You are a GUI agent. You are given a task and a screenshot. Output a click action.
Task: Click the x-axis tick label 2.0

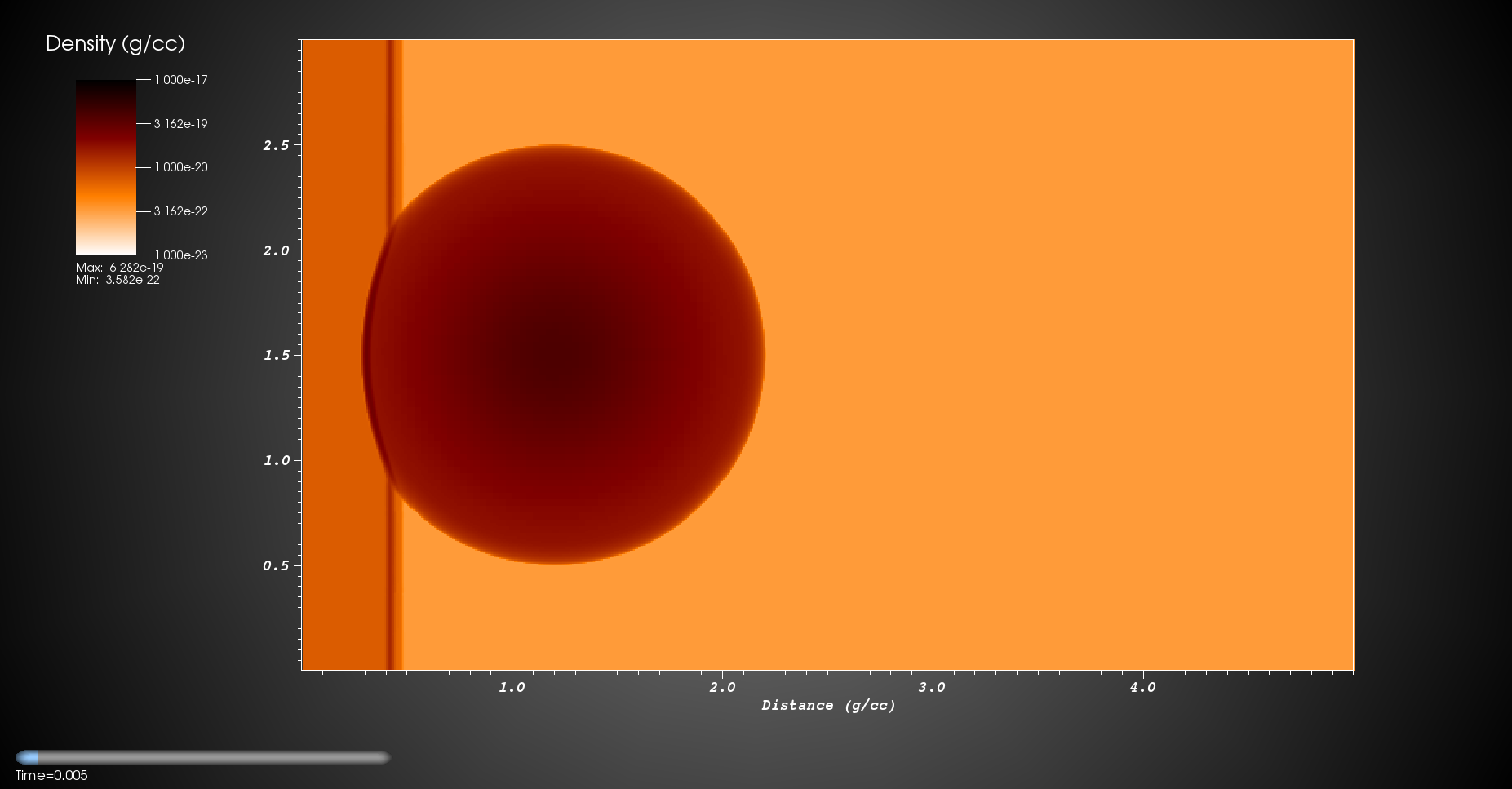pyautogui.click(x=722, y=687)
